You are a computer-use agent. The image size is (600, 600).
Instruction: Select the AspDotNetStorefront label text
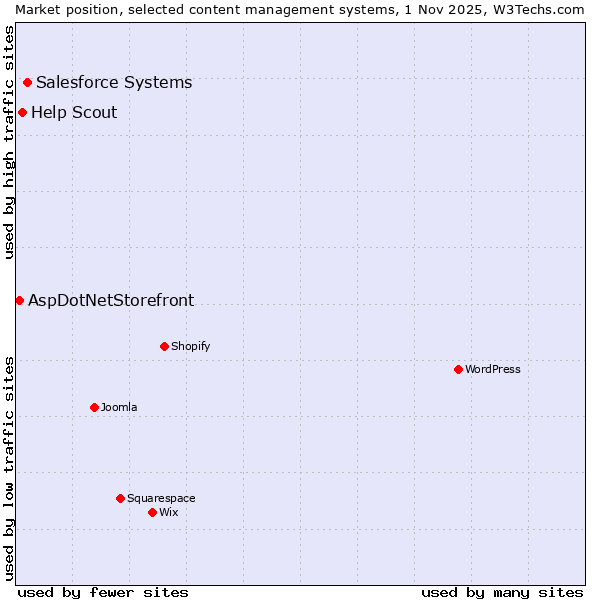(x=111, y=301)
